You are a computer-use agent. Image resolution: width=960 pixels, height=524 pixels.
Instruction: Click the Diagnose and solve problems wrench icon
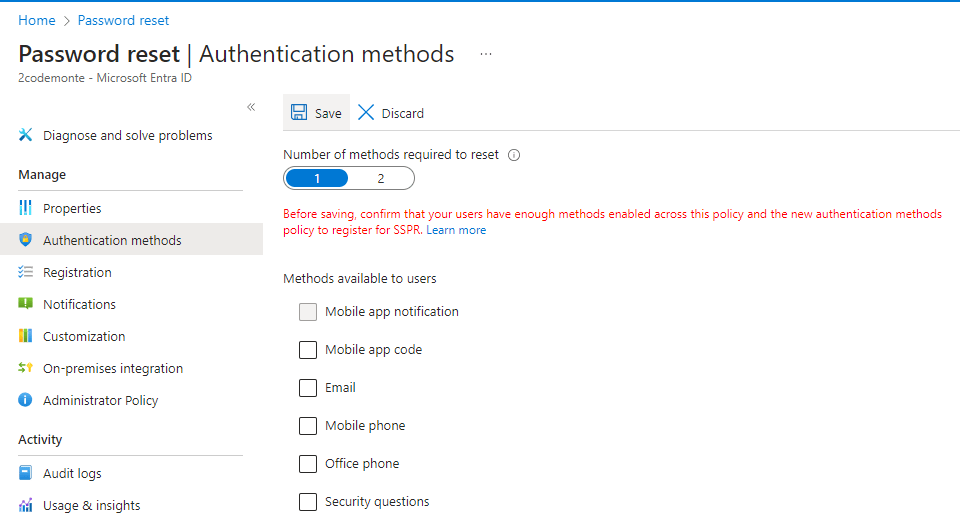(26, 135)
